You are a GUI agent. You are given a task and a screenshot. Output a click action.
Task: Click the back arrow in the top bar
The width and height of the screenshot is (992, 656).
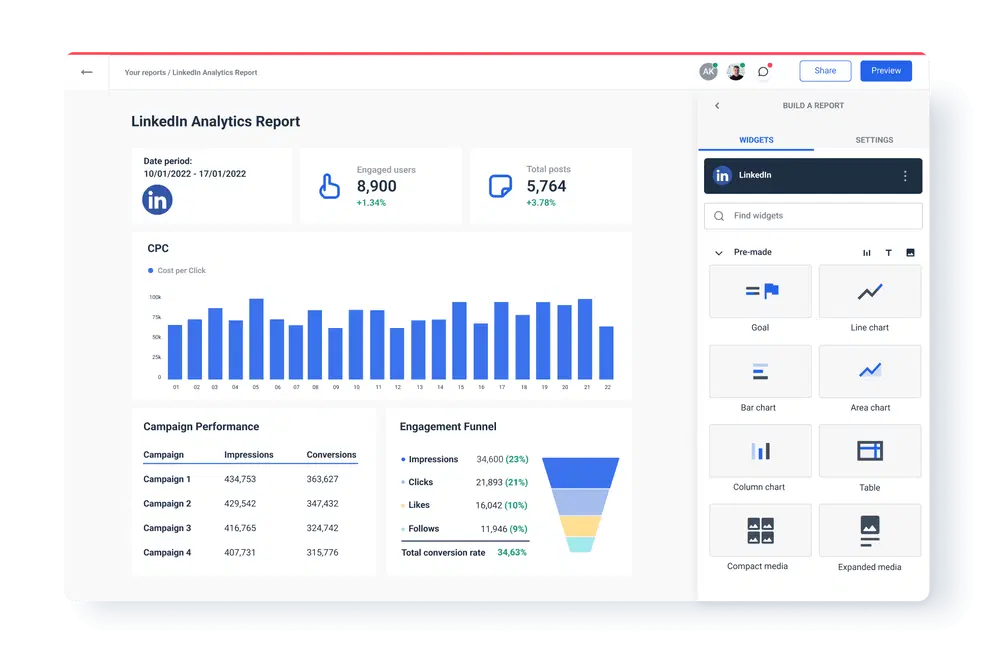coord(87,72)
